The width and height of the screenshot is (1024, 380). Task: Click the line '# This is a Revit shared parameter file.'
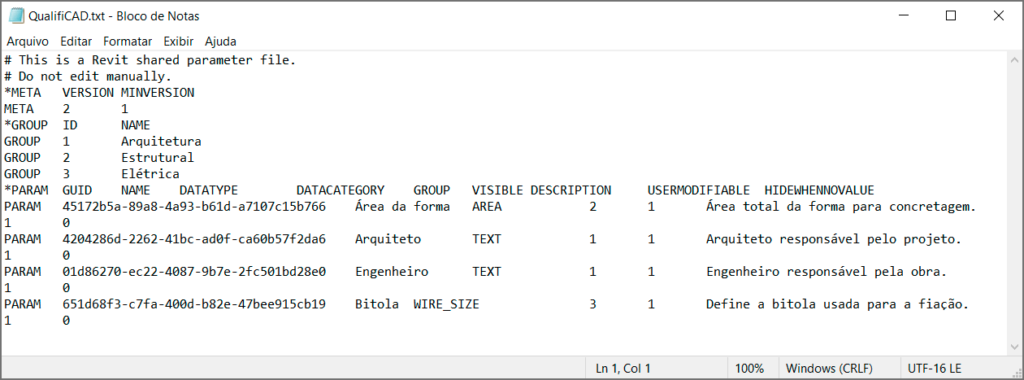[150, 60]
